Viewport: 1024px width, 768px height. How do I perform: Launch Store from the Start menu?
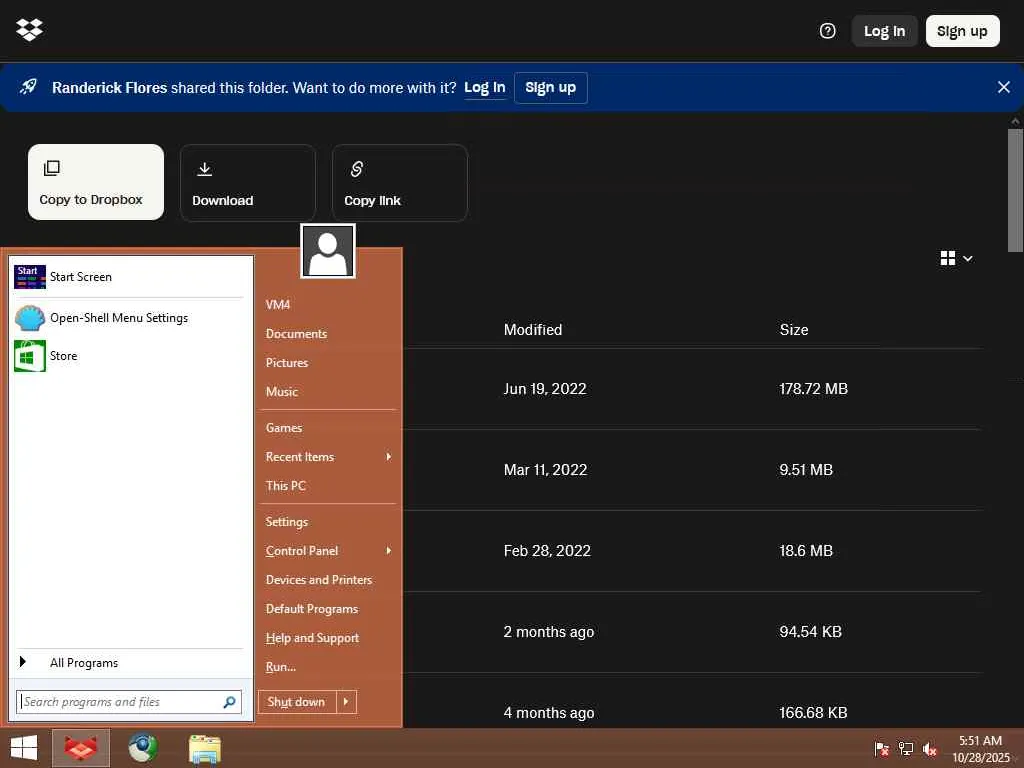[129, 356]
